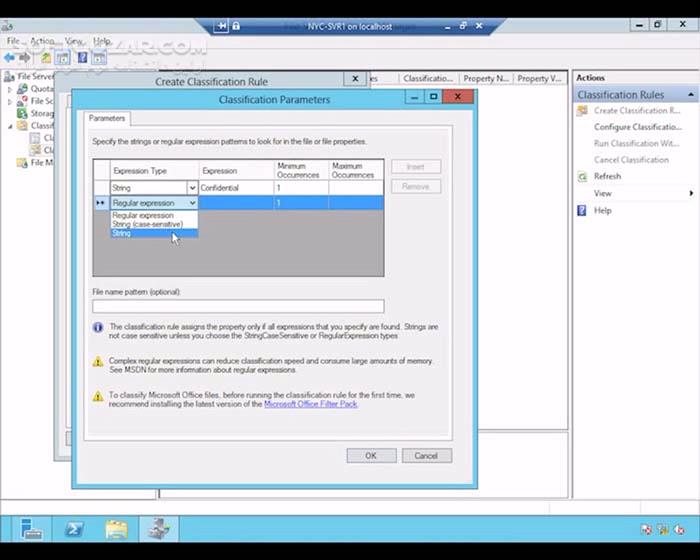Image resolution: width=700 pixels, height=560 pixels.
Task: Expand the File Screening Management node
Action: [10, 101]
